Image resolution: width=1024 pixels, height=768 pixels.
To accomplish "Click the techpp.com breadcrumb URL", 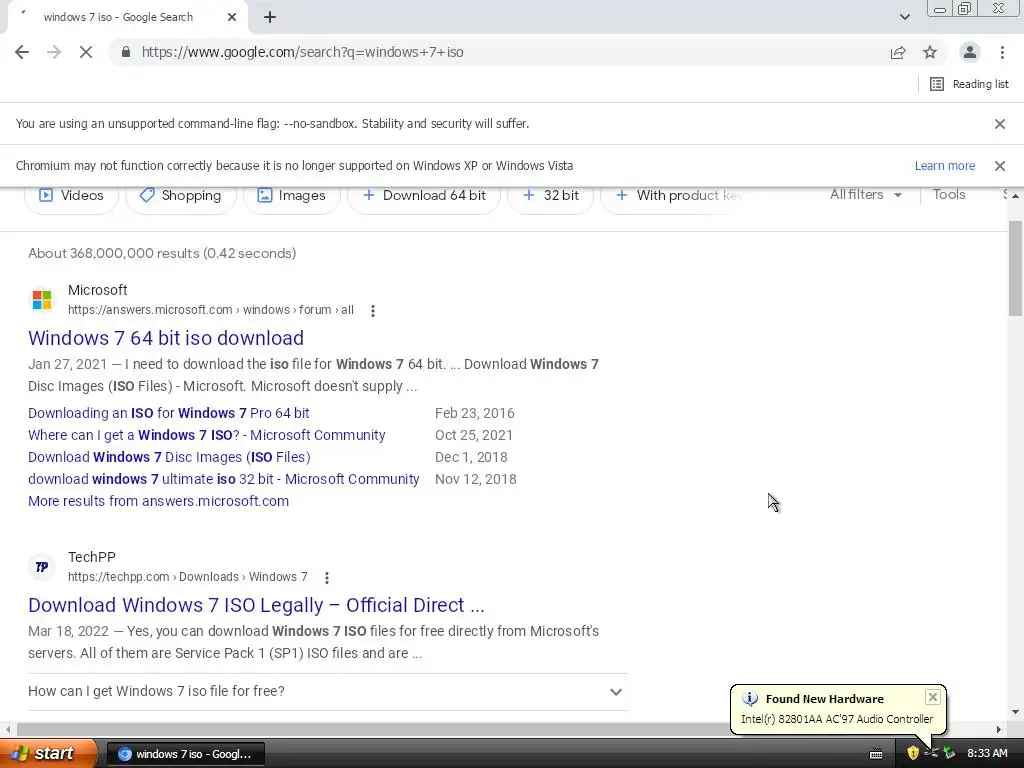I will point(187,577).
